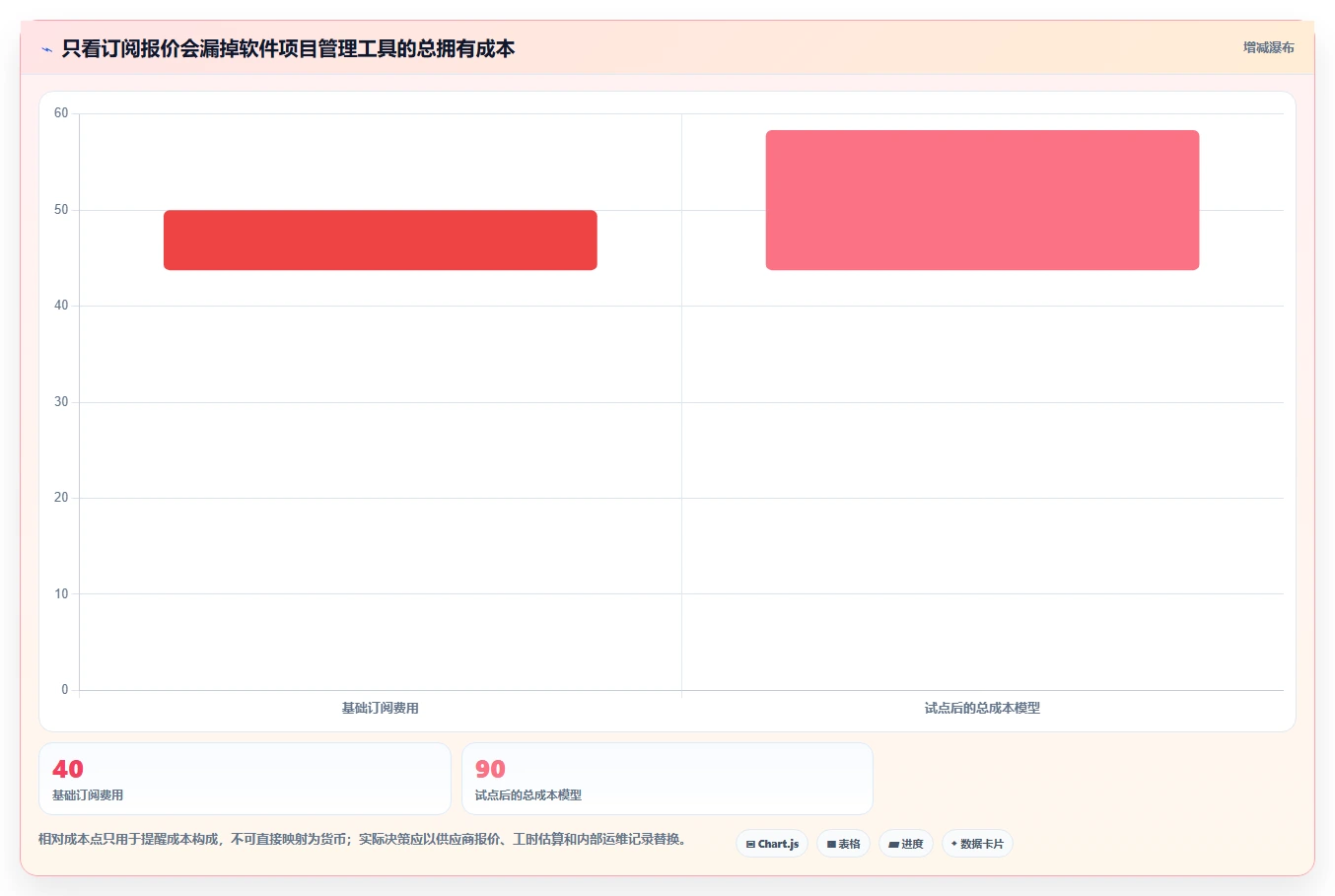Click the 表格 tag chip

coord(843,844)
